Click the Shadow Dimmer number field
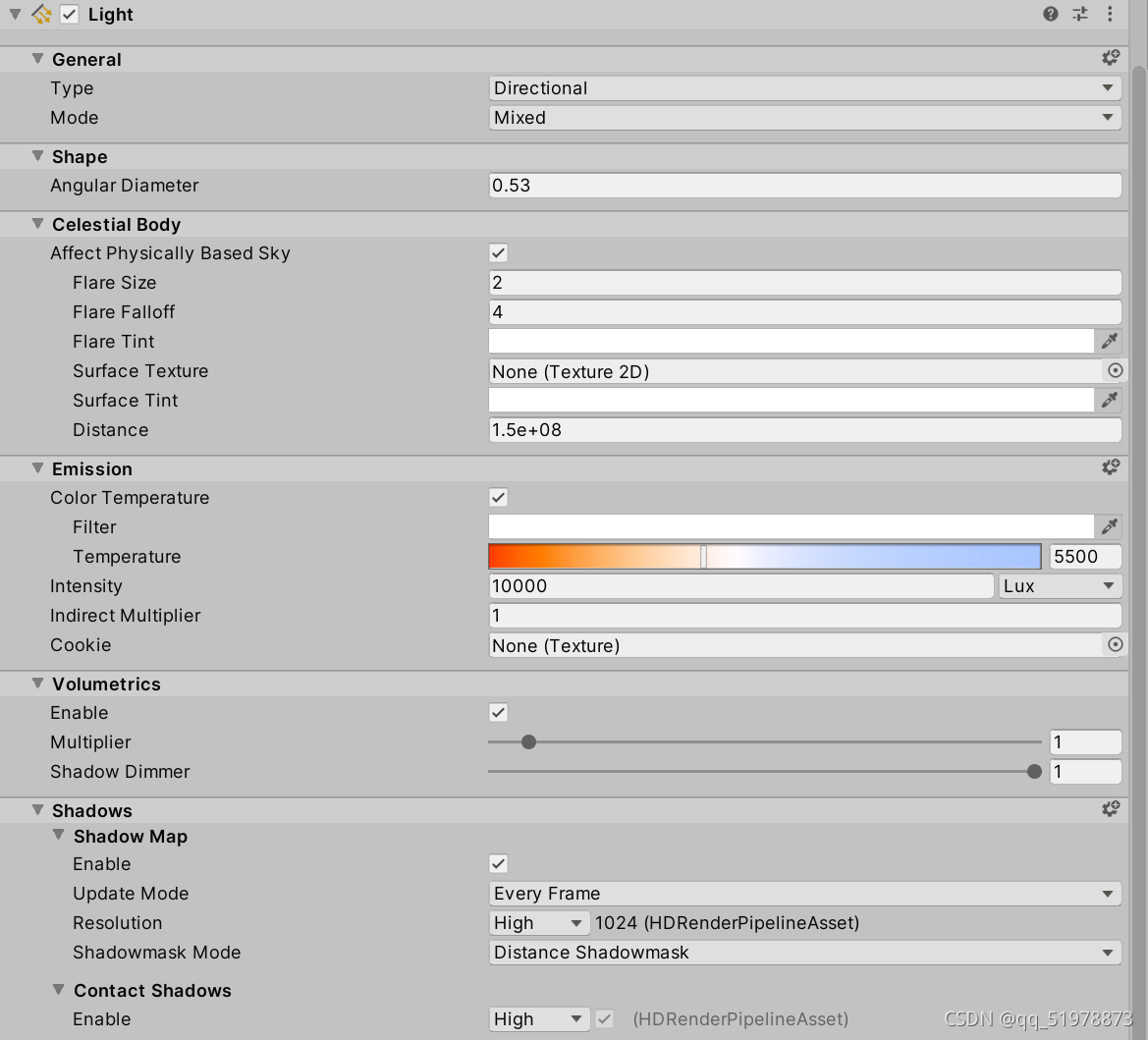 coord(1086,771)
